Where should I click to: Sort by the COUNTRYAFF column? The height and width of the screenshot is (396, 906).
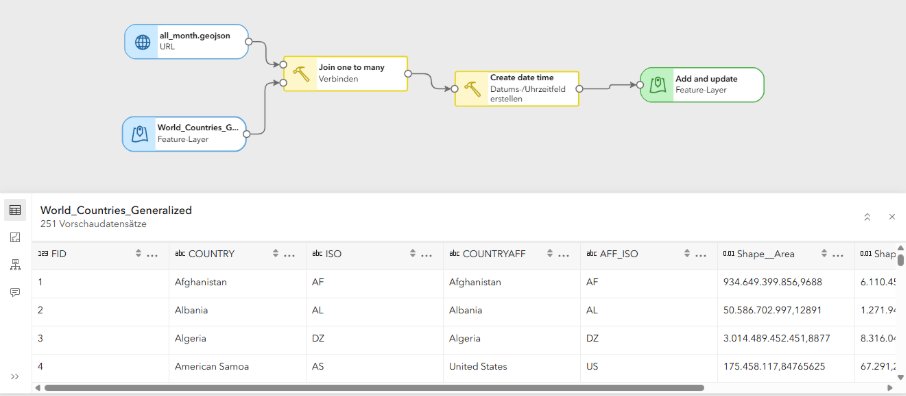click(x=550, y=253)
